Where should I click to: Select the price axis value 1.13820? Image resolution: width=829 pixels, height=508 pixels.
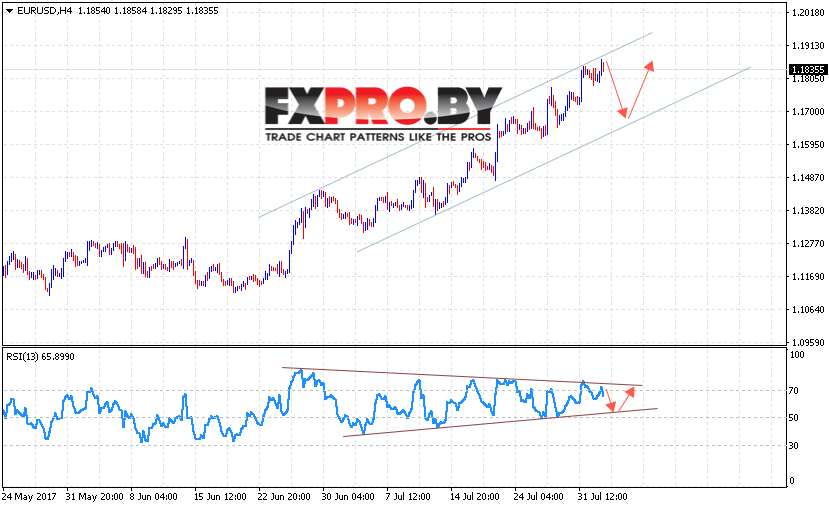point(808,210)
